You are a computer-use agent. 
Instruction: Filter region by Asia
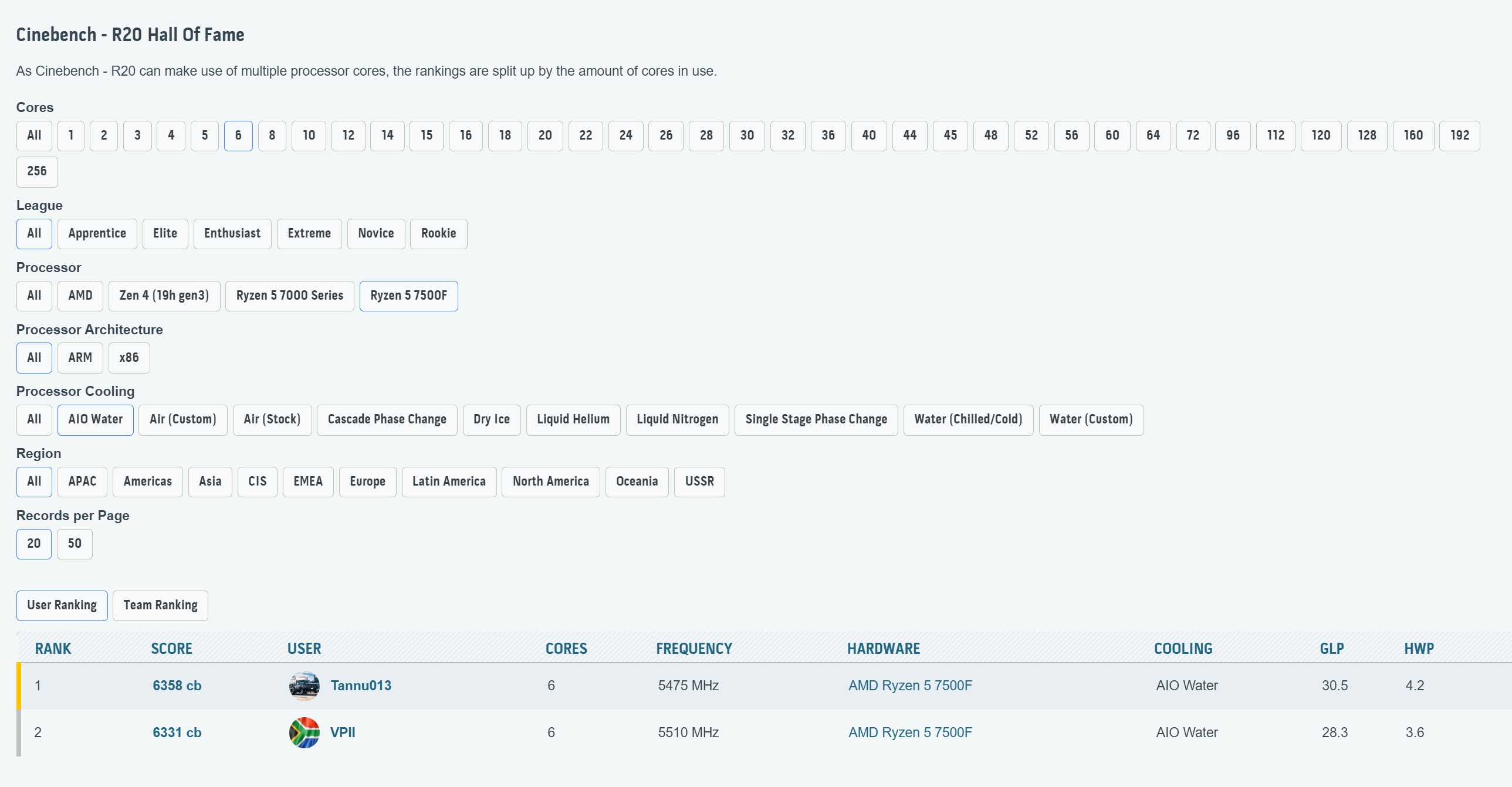(210, 482)
